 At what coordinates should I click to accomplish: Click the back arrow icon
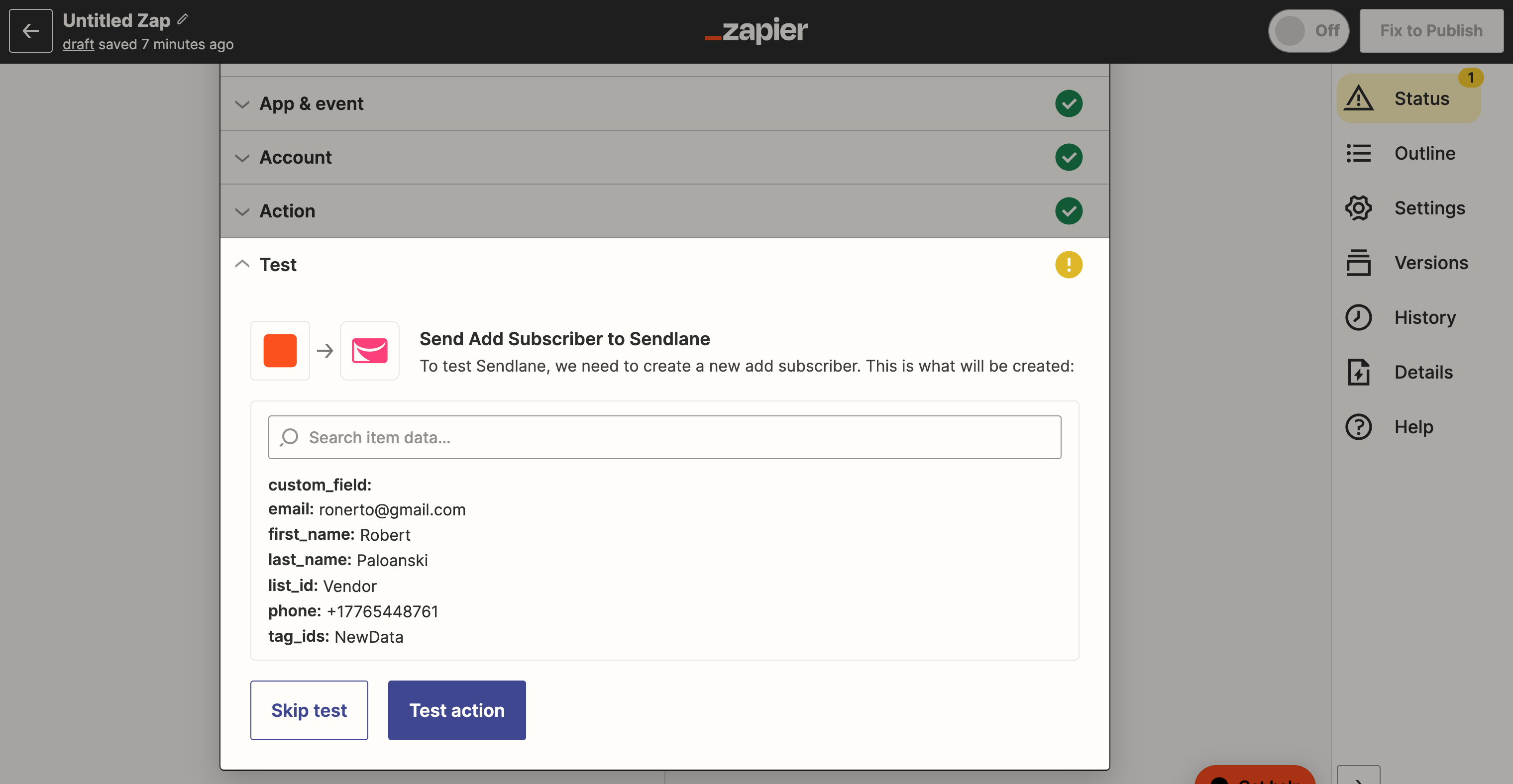click(x=30, y=30)
